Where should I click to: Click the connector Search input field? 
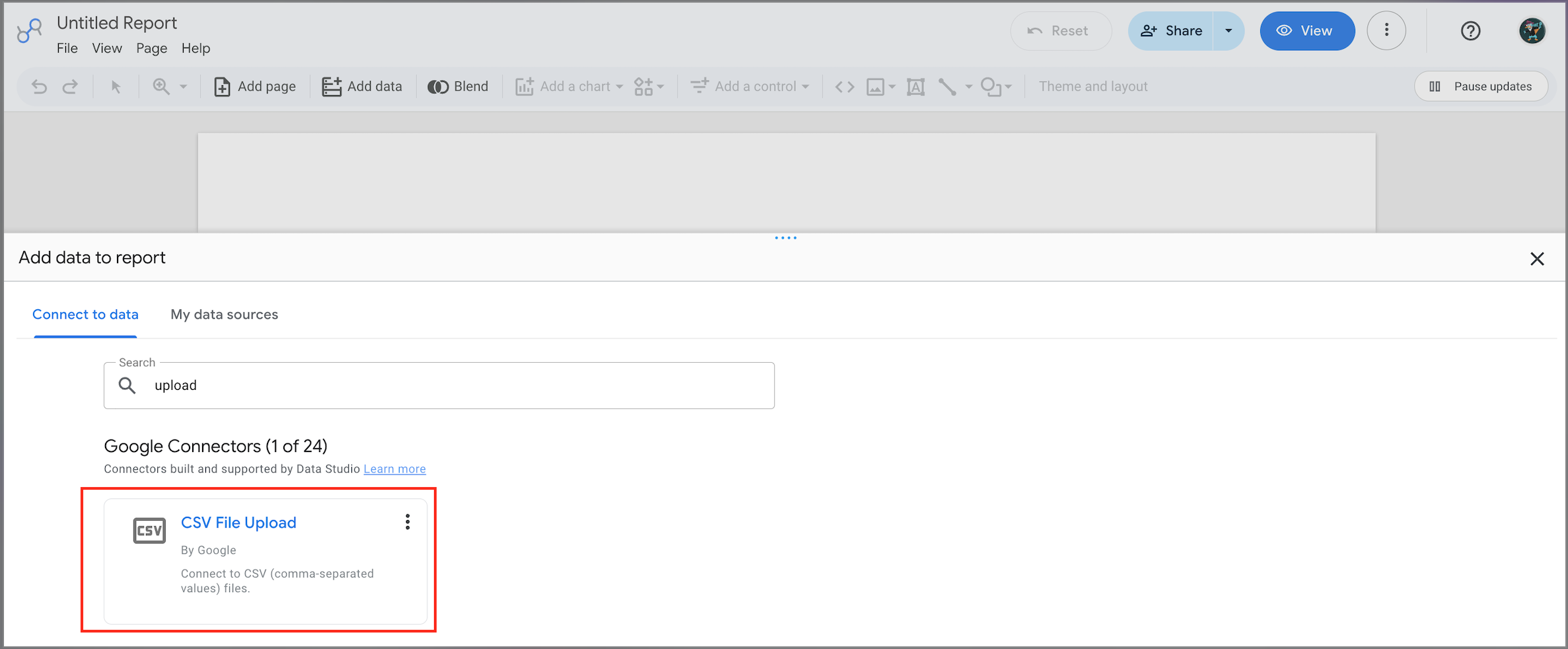pyautogui.click(x=439, y=385)
